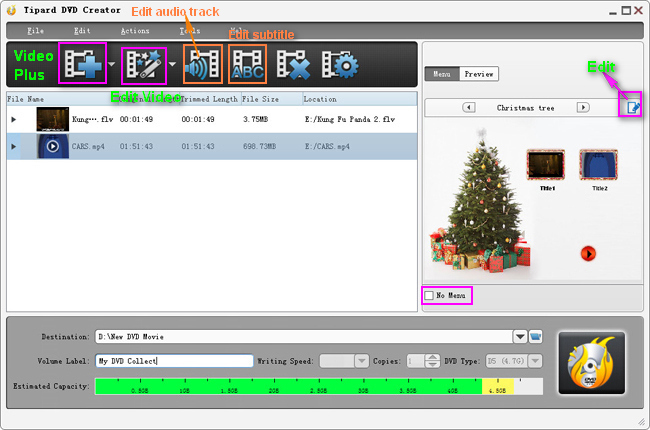Open the DVD Type dropdown
The width and height of the screenshot is (650, 430).
pos(535,361)
